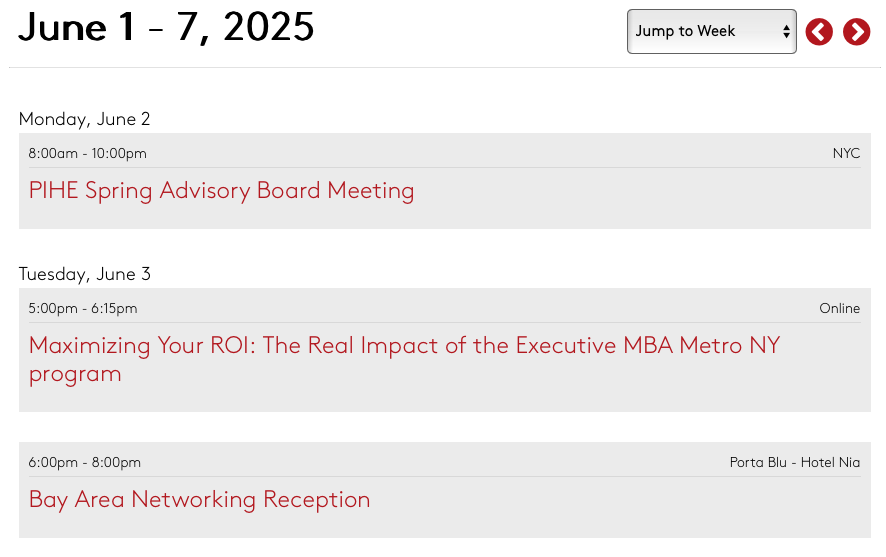Click empty area in Bay Area Reception card

[x=622, y=508]
